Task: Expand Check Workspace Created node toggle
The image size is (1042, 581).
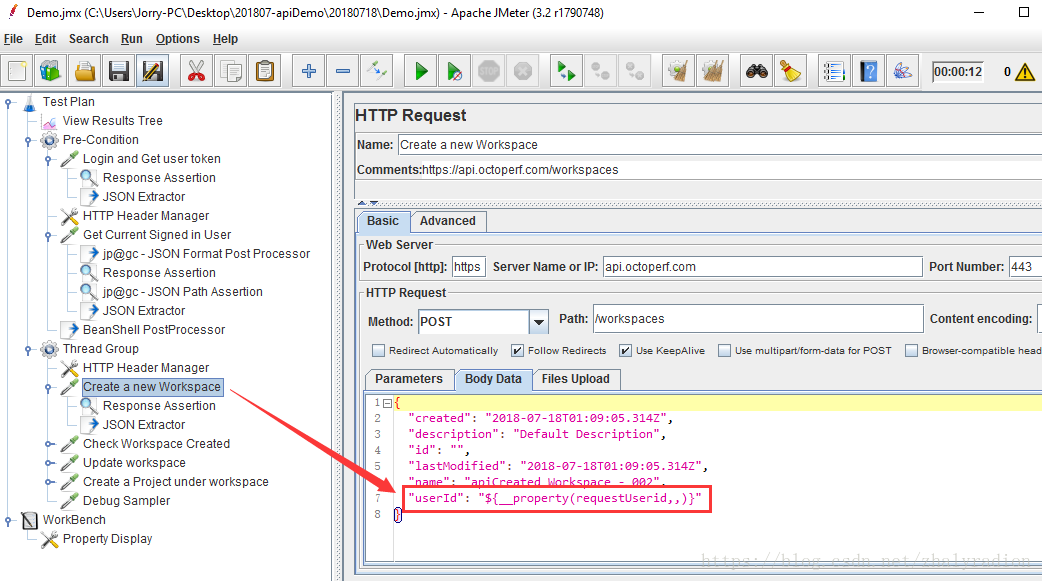Action: point(49,444)
